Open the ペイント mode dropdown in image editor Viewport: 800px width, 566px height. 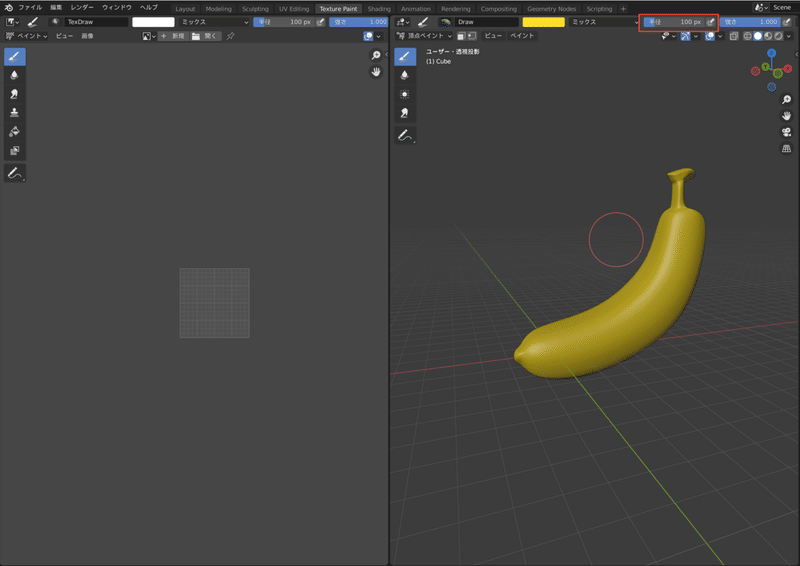point(26,36)
